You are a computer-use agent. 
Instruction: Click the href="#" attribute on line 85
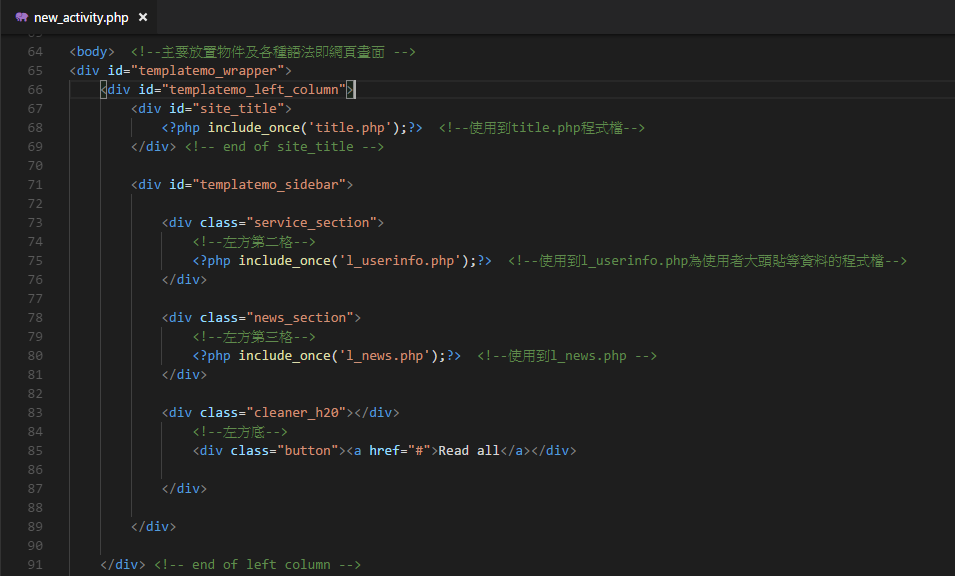(x=400, y=451)
